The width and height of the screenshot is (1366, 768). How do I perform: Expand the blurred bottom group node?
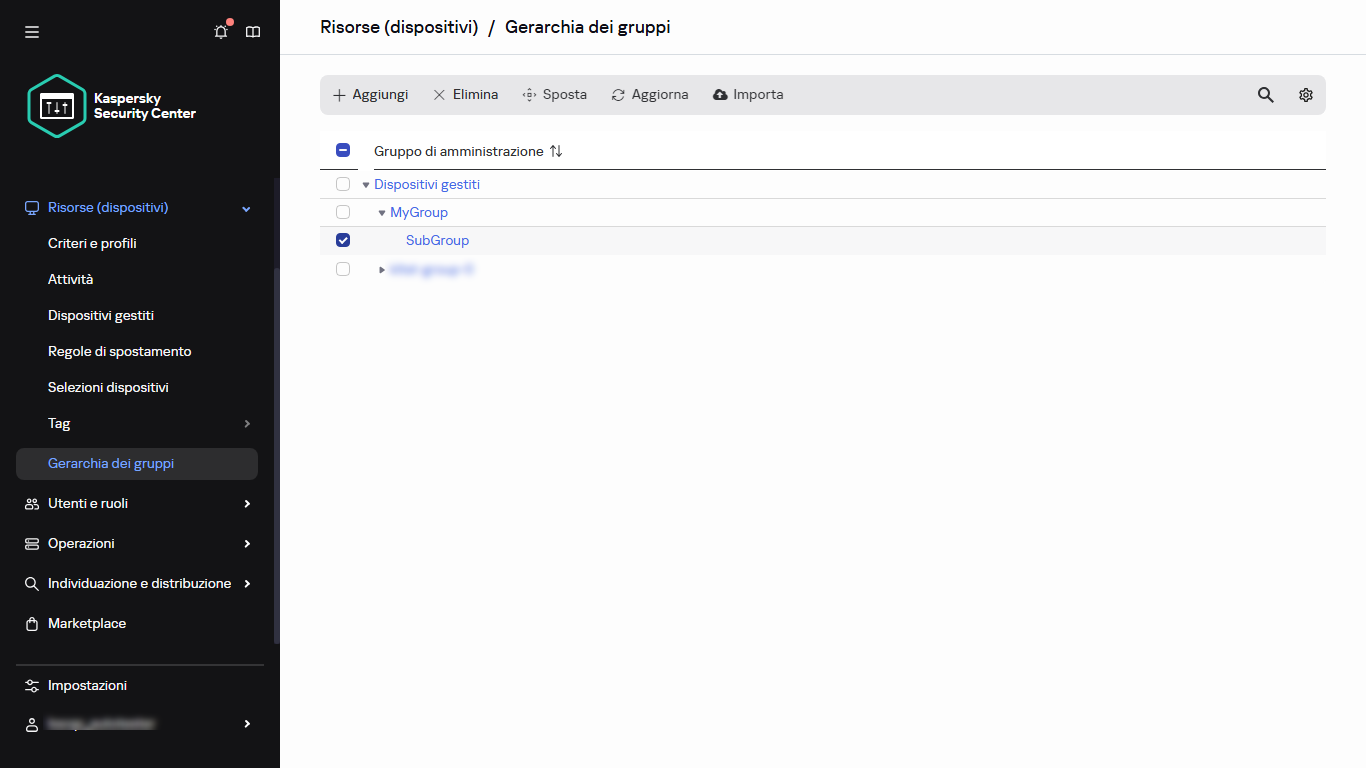(x=381, y=268)
